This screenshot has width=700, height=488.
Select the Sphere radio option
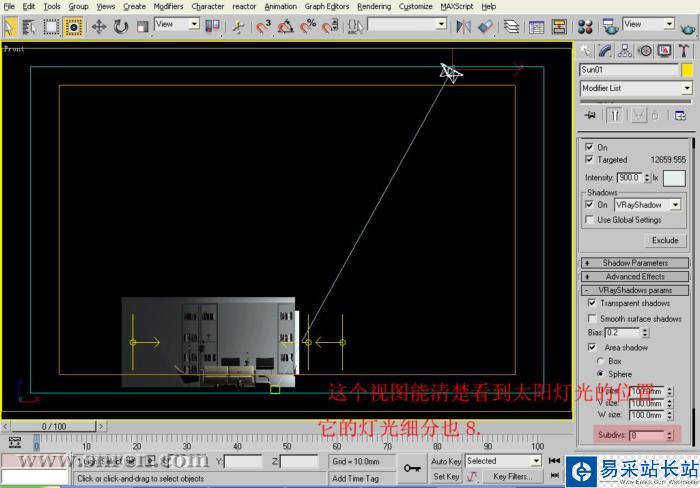[600, 374]
